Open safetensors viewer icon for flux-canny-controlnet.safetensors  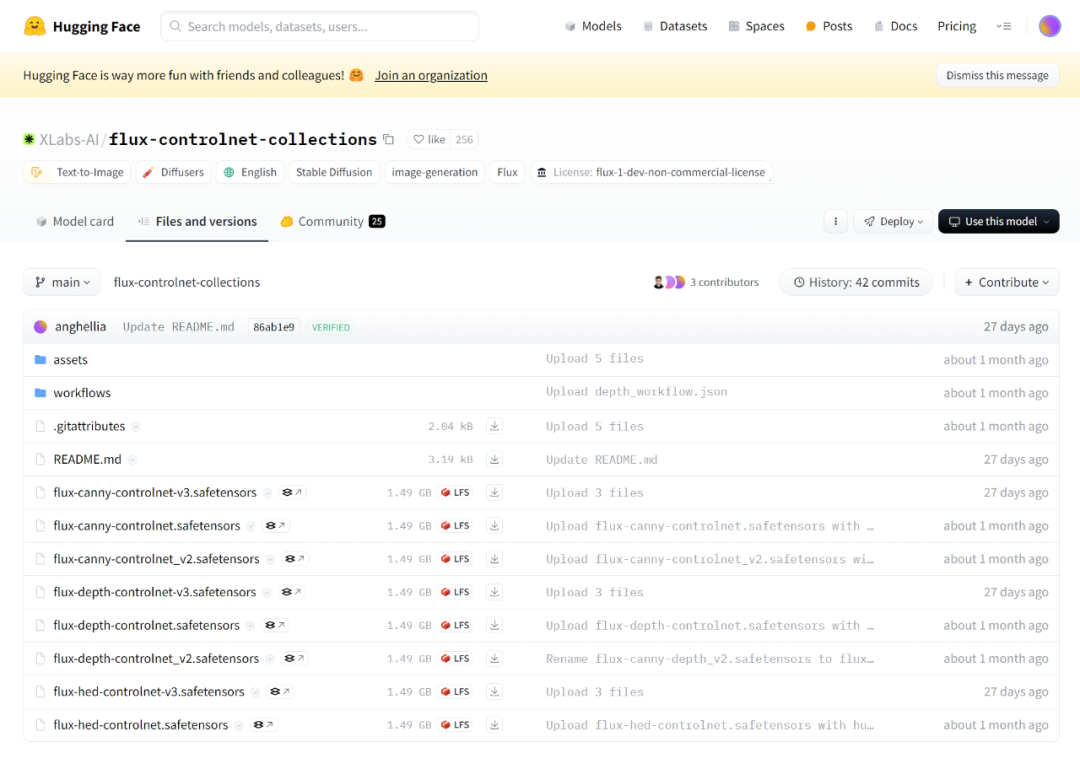click(276, 526)
